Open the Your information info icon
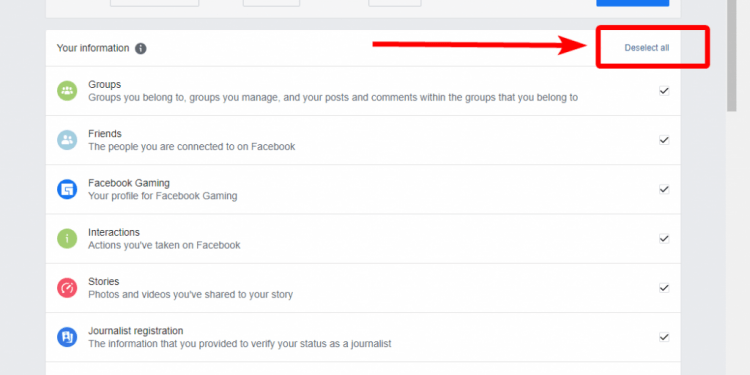Screen dimensions: 750x375 pyautogui.click(x=141, y=48)
